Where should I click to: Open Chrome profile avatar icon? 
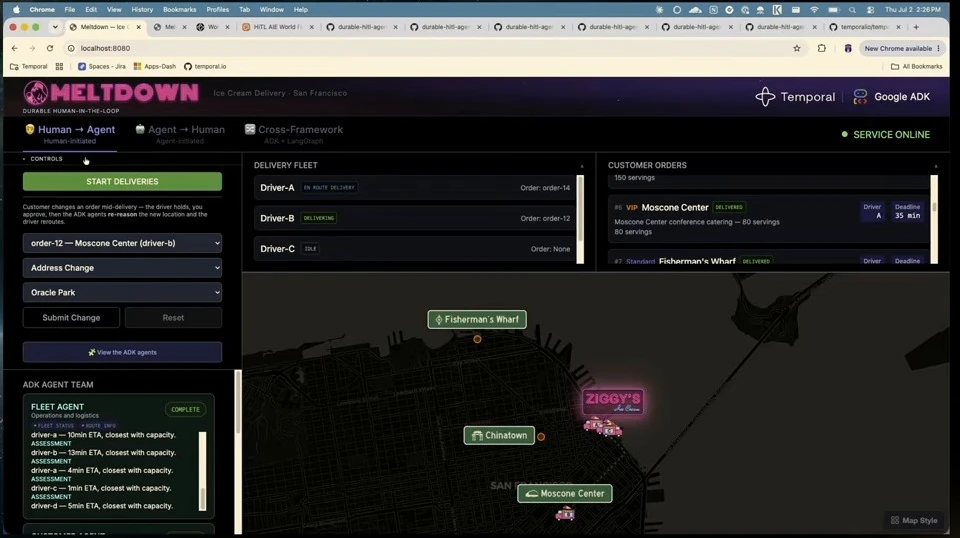click(848, 48)
